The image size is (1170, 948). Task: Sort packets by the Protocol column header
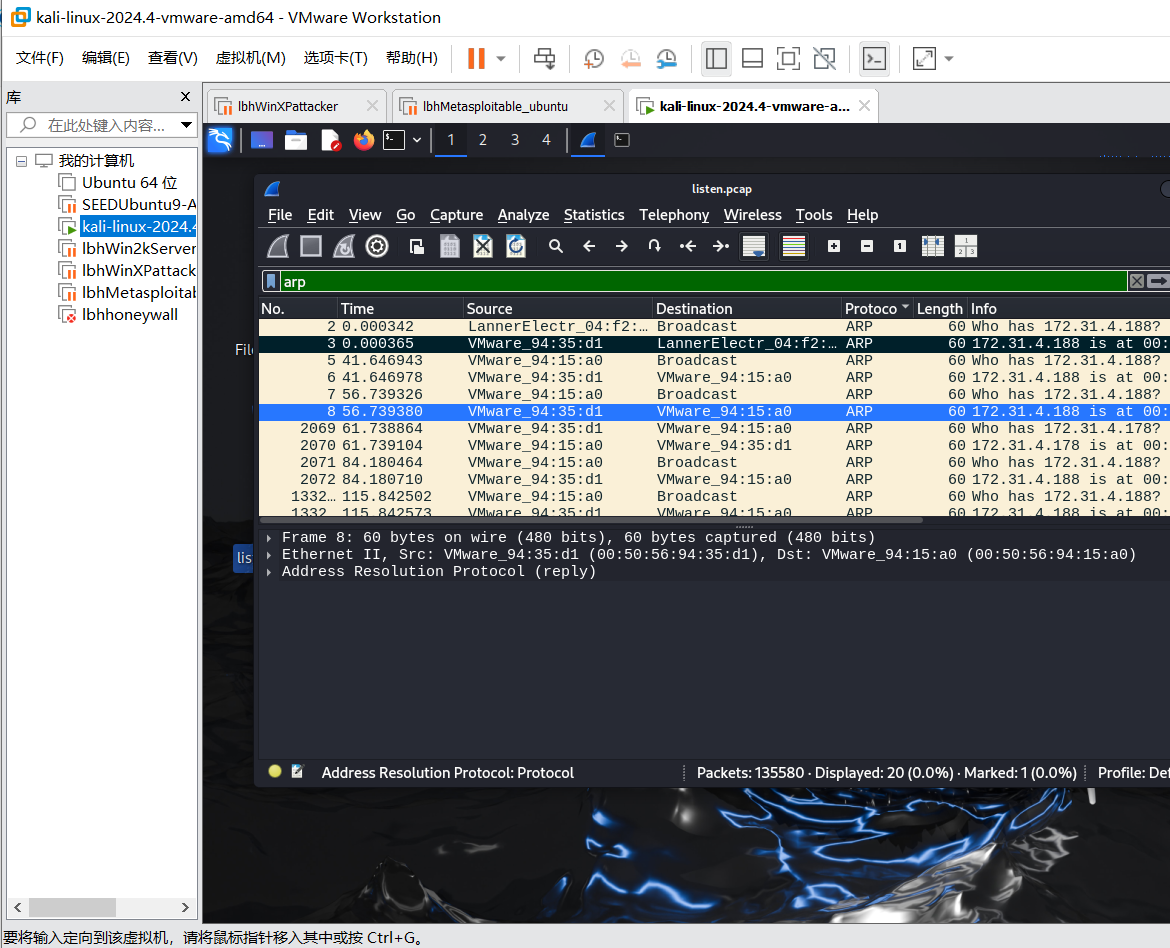(x=876, y=308)
